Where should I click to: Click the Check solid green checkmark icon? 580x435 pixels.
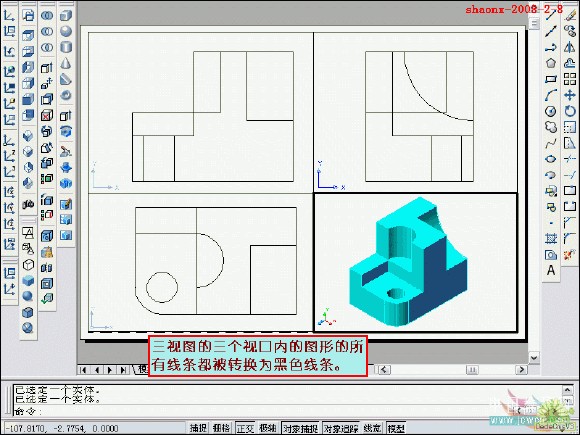[x=47, y=299]
